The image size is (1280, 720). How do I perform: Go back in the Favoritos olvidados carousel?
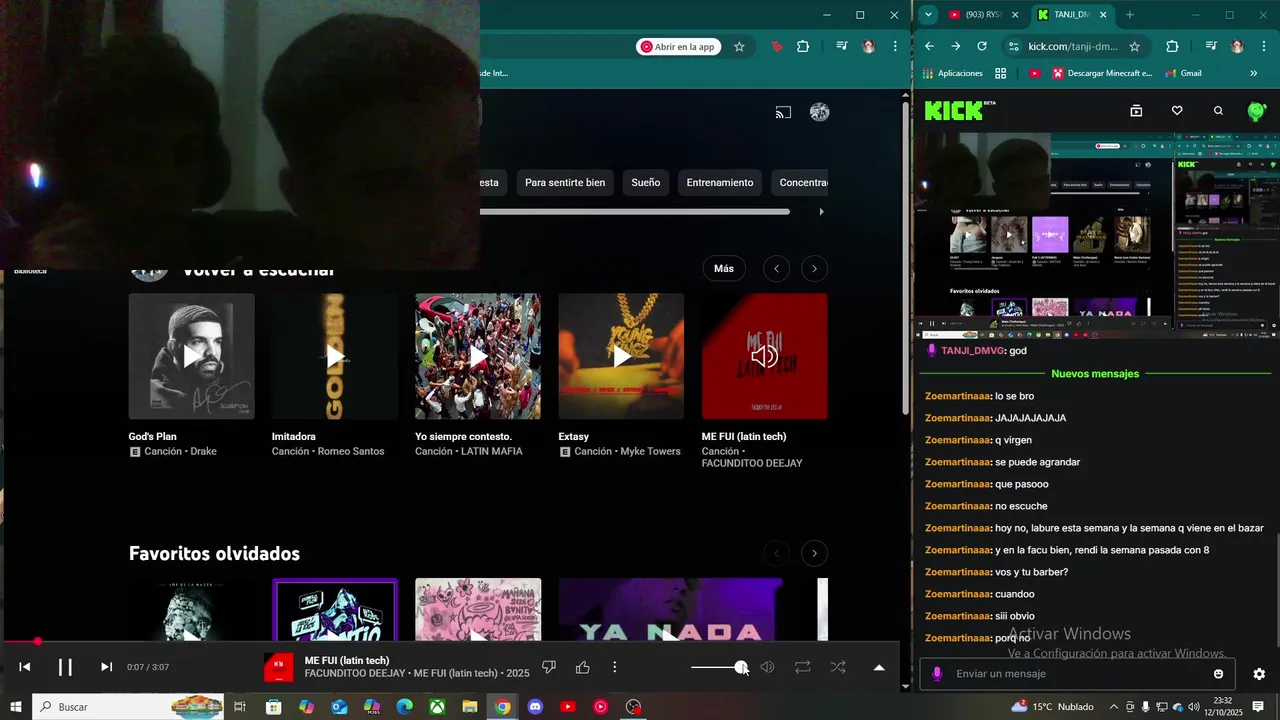pos(776,553)
